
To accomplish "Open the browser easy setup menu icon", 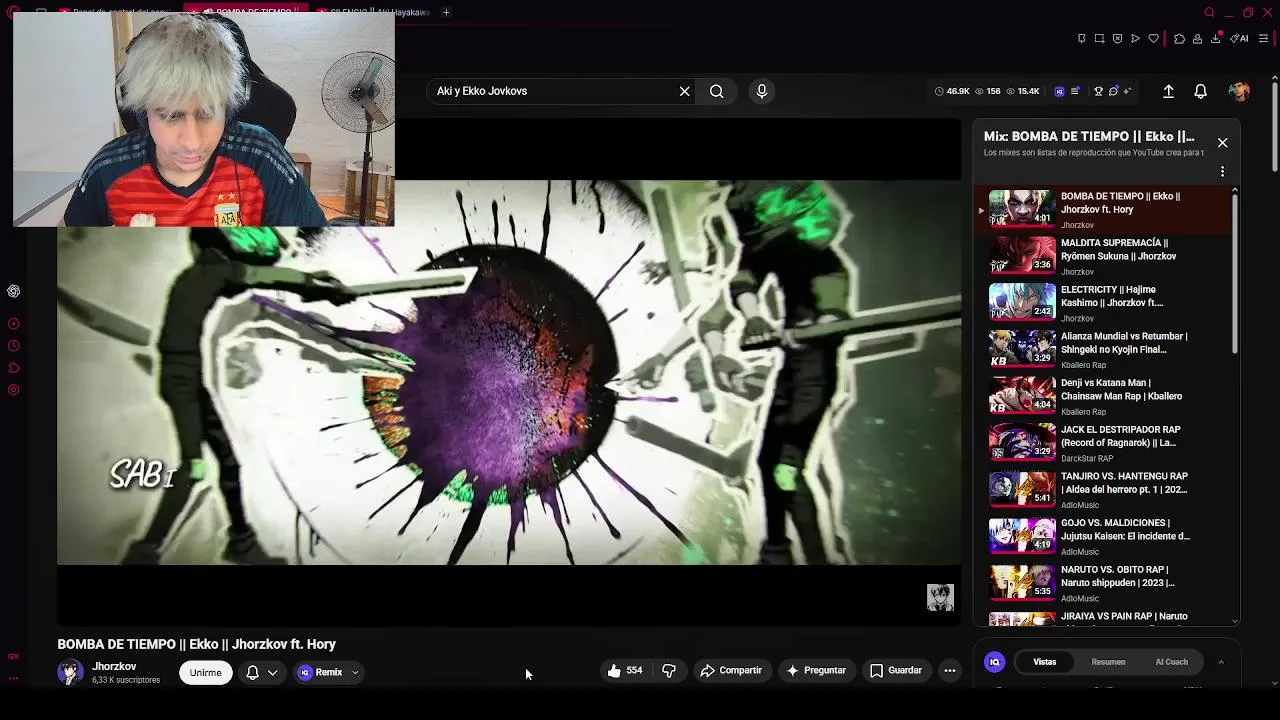I will [x=1264, y=39].
